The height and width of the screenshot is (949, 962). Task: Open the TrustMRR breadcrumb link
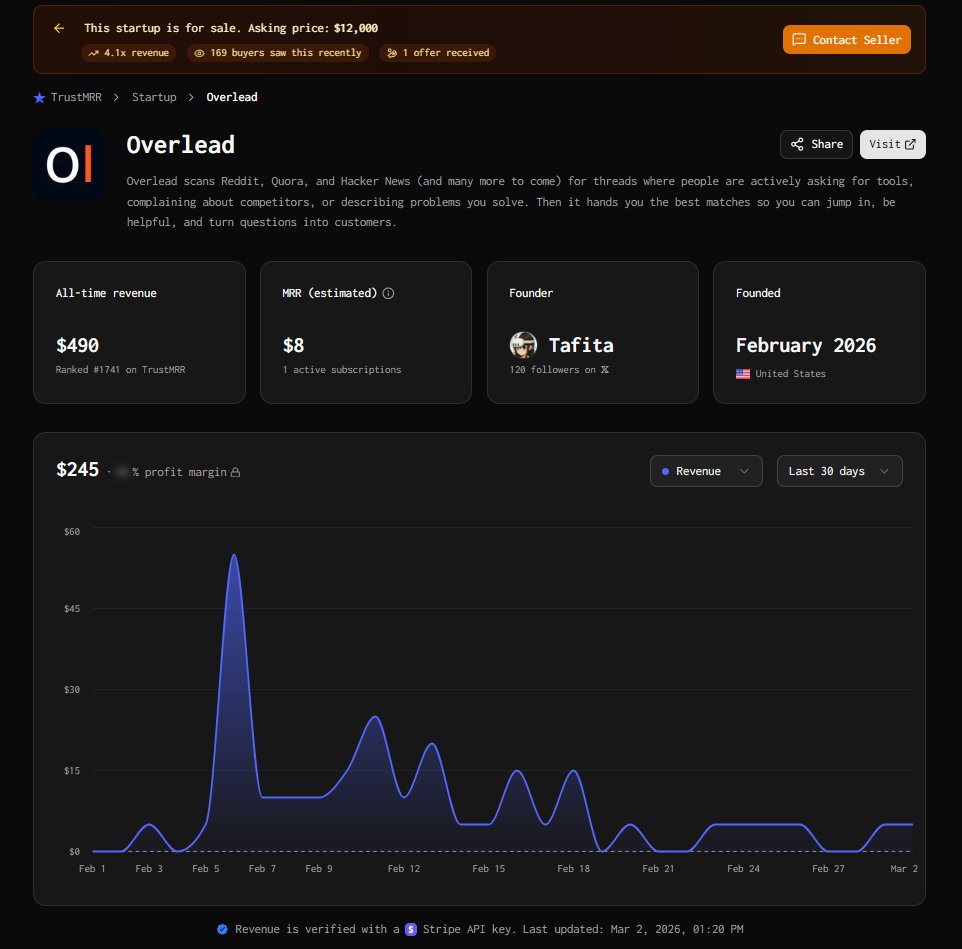point(76,97)
